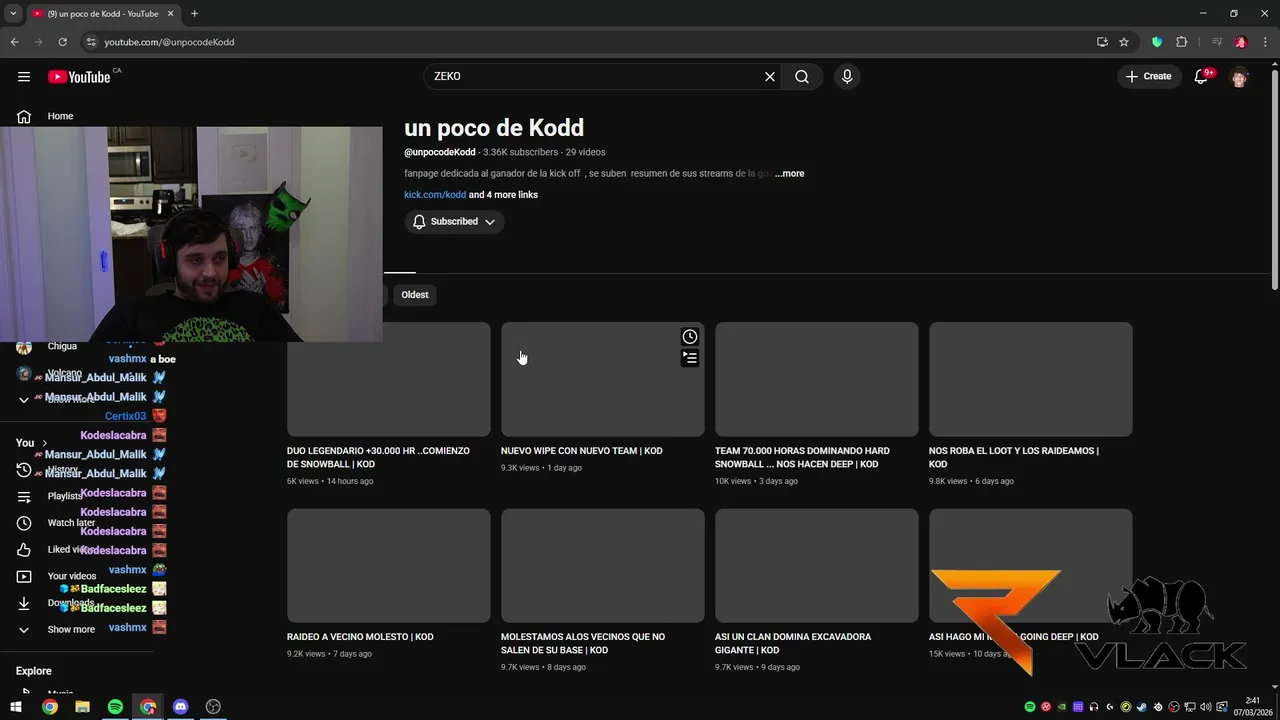Close the un poco de Kodd tab
Screen dimensions: 1280x720
(171, 14)
